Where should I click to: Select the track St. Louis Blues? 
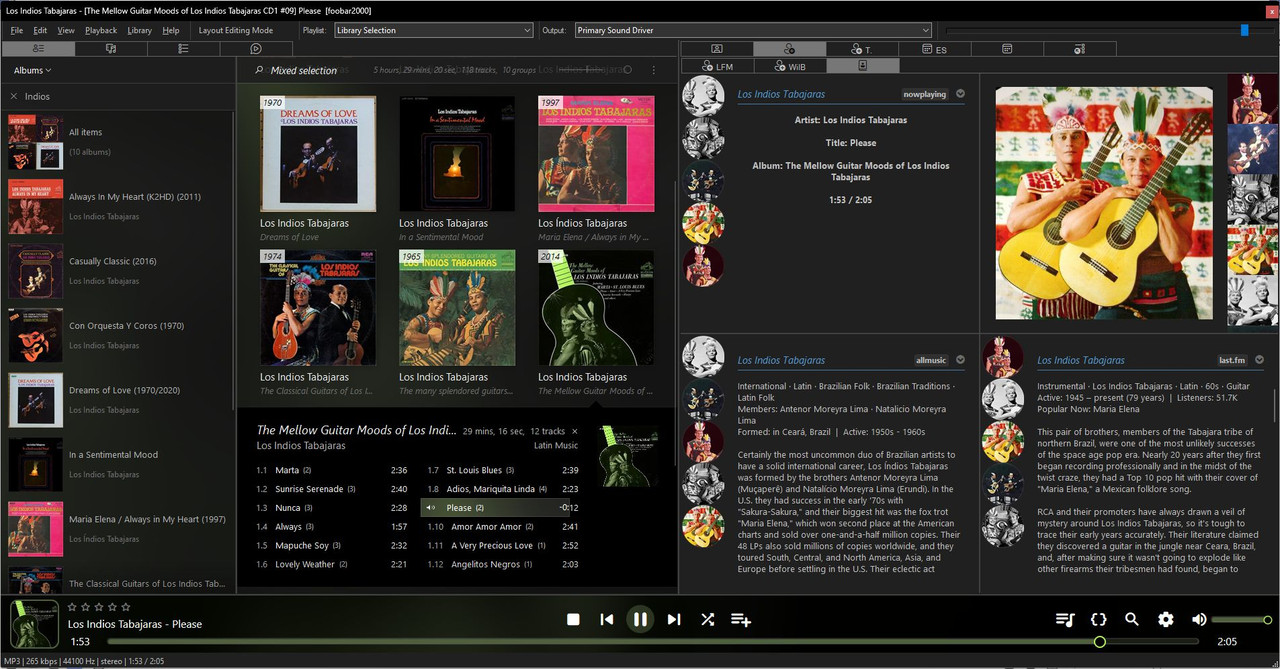[502, 470]
